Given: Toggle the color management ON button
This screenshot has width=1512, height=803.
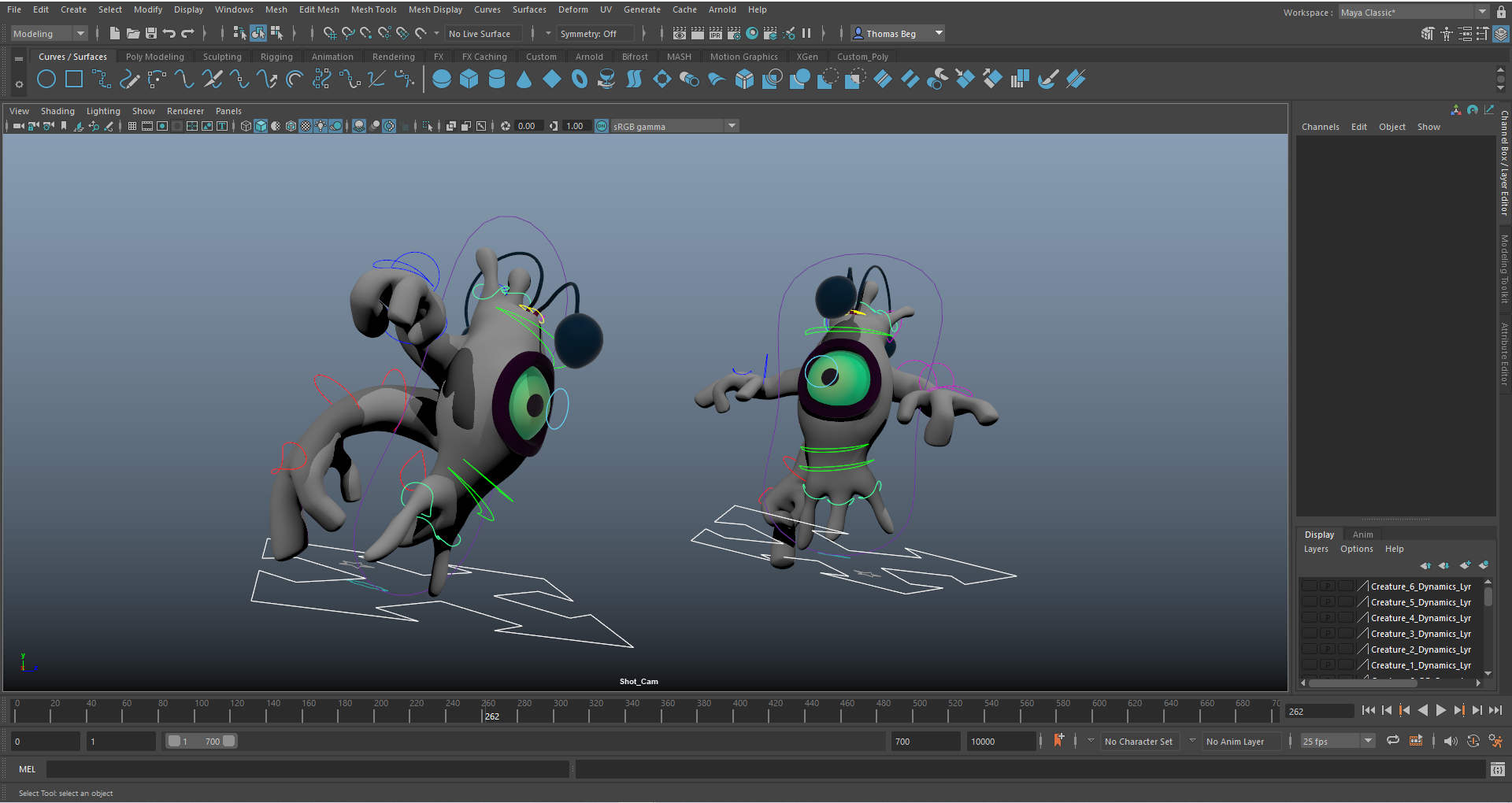Looking at the screenshot, I should [602, 126].
